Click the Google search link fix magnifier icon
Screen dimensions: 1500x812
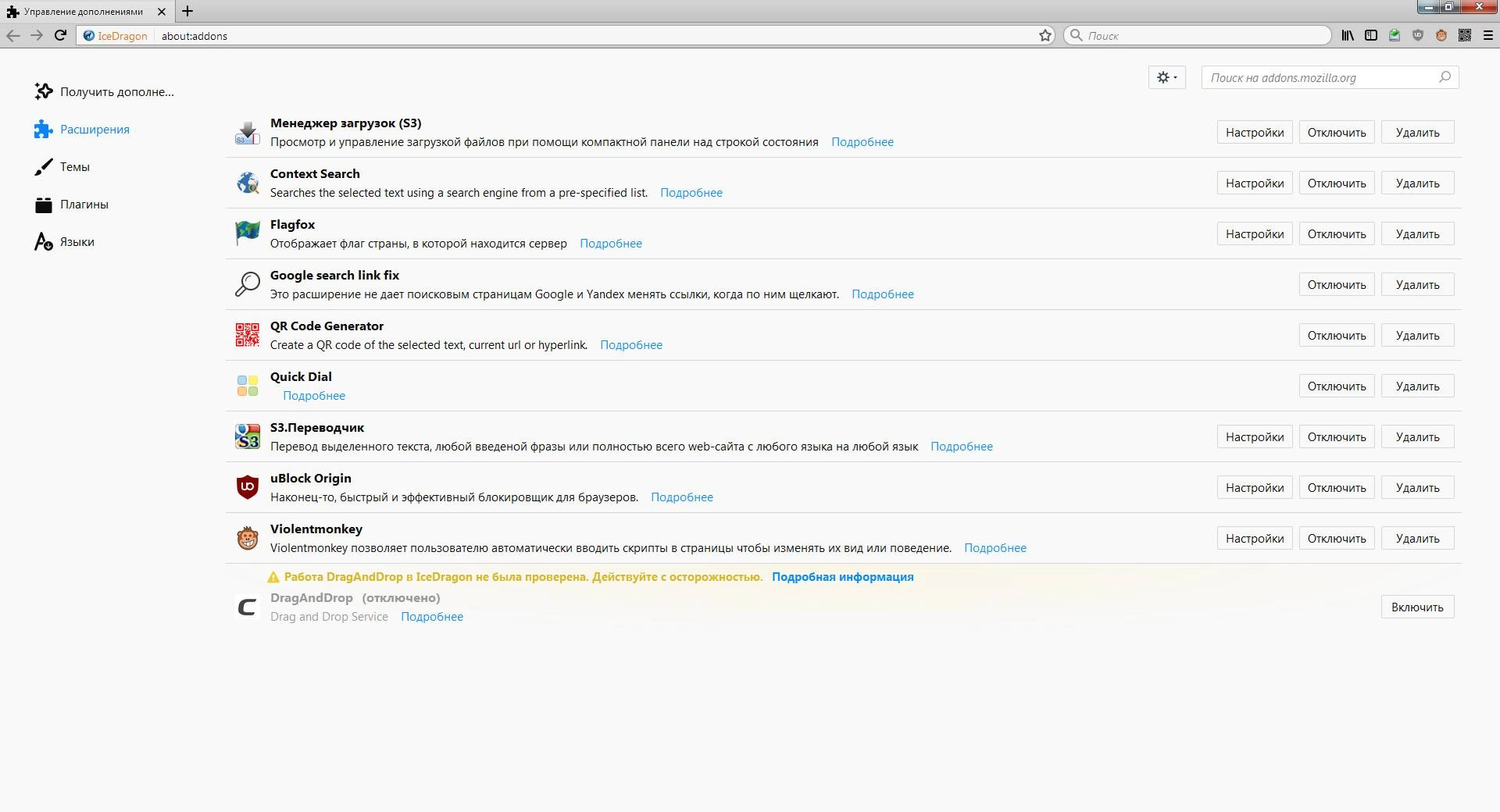[x=248, y=283]
